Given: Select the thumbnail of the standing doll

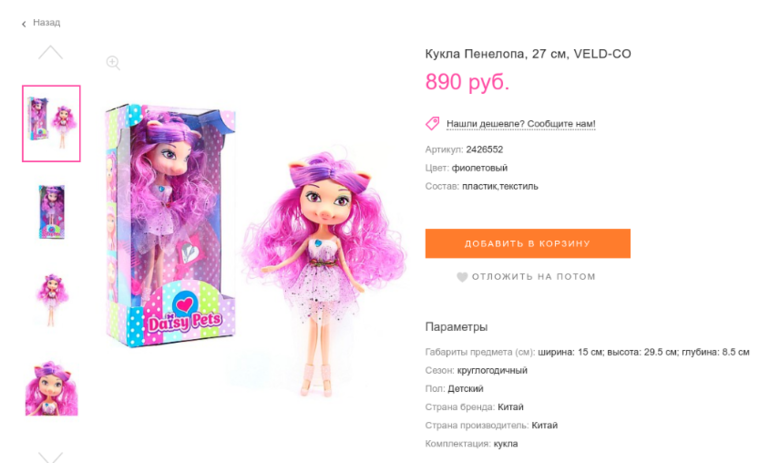Looking at the screenshot, I should click(x=52, y=300).
